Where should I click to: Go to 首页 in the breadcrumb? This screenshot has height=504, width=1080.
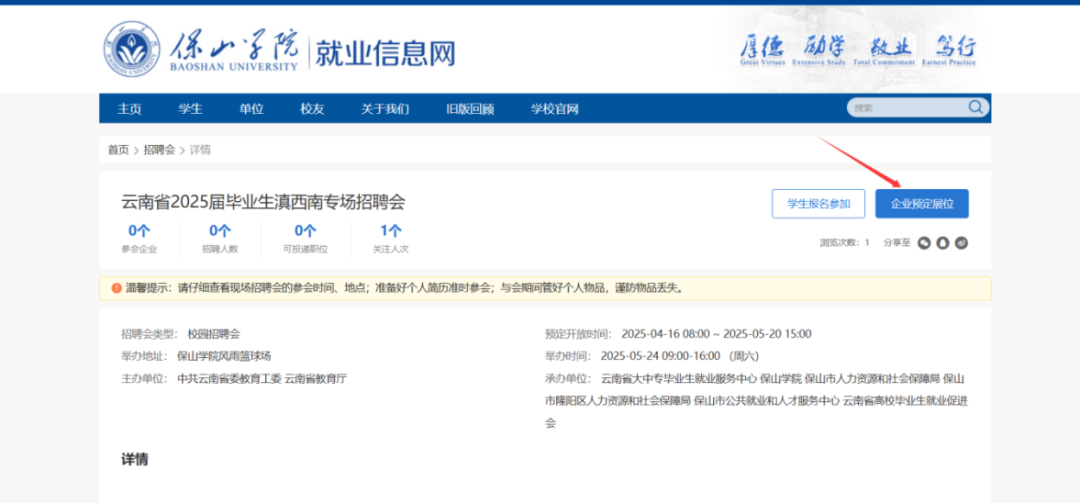pyautogui.click(x=118, y=149)
